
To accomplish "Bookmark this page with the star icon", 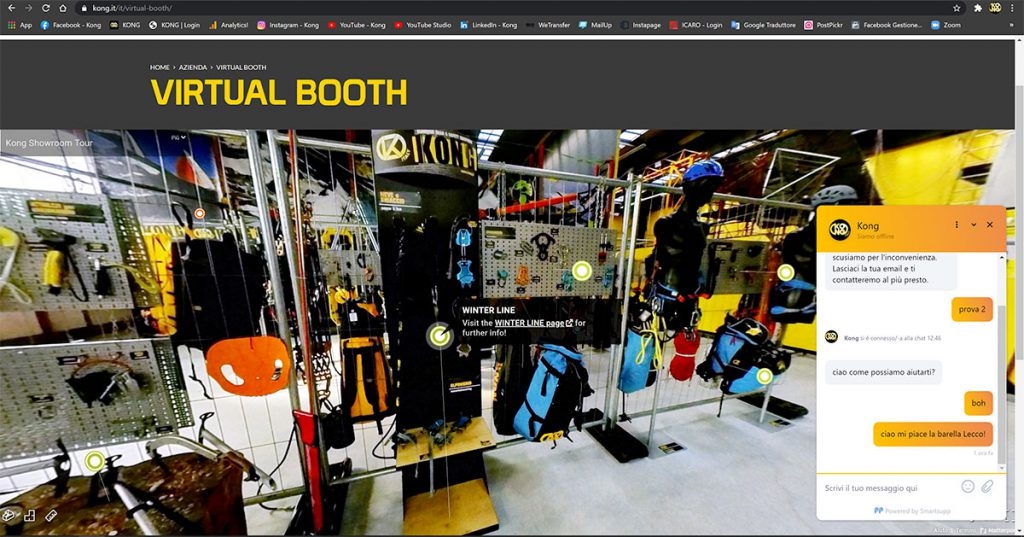I will coord(957,8).
